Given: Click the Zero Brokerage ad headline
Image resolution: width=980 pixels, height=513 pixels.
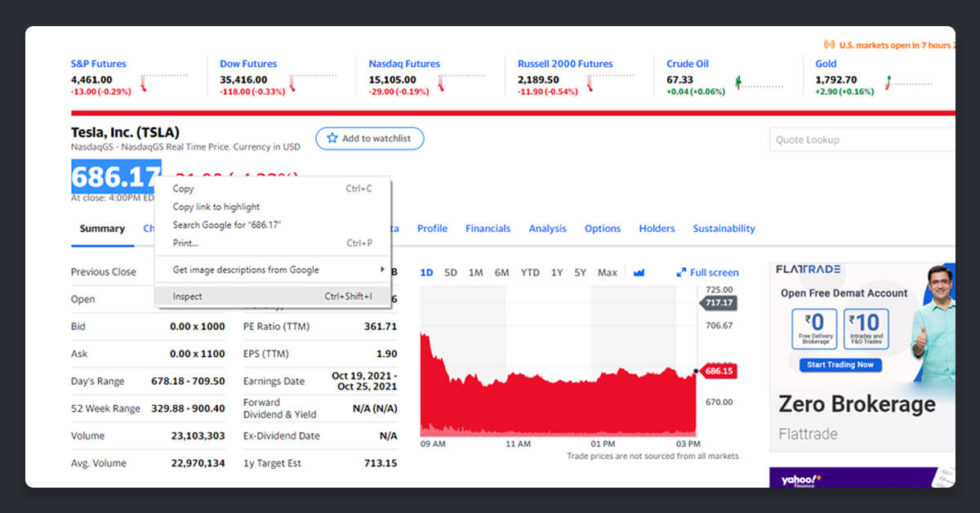Looking at the screenshot, I should coord(857,404).
